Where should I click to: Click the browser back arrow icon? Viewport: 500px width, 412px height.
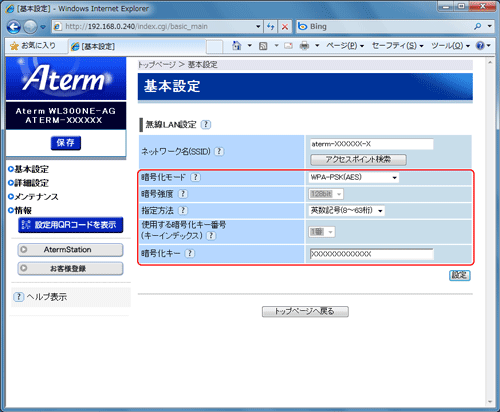[14, 27]
